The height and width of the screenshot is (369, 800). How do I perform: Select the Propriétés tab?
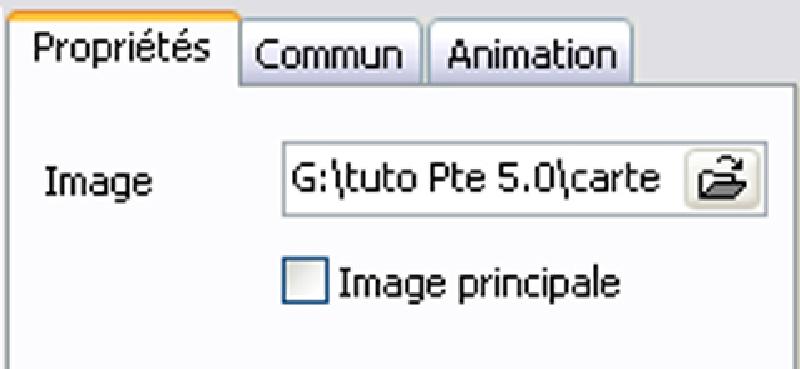coord(123,48)
